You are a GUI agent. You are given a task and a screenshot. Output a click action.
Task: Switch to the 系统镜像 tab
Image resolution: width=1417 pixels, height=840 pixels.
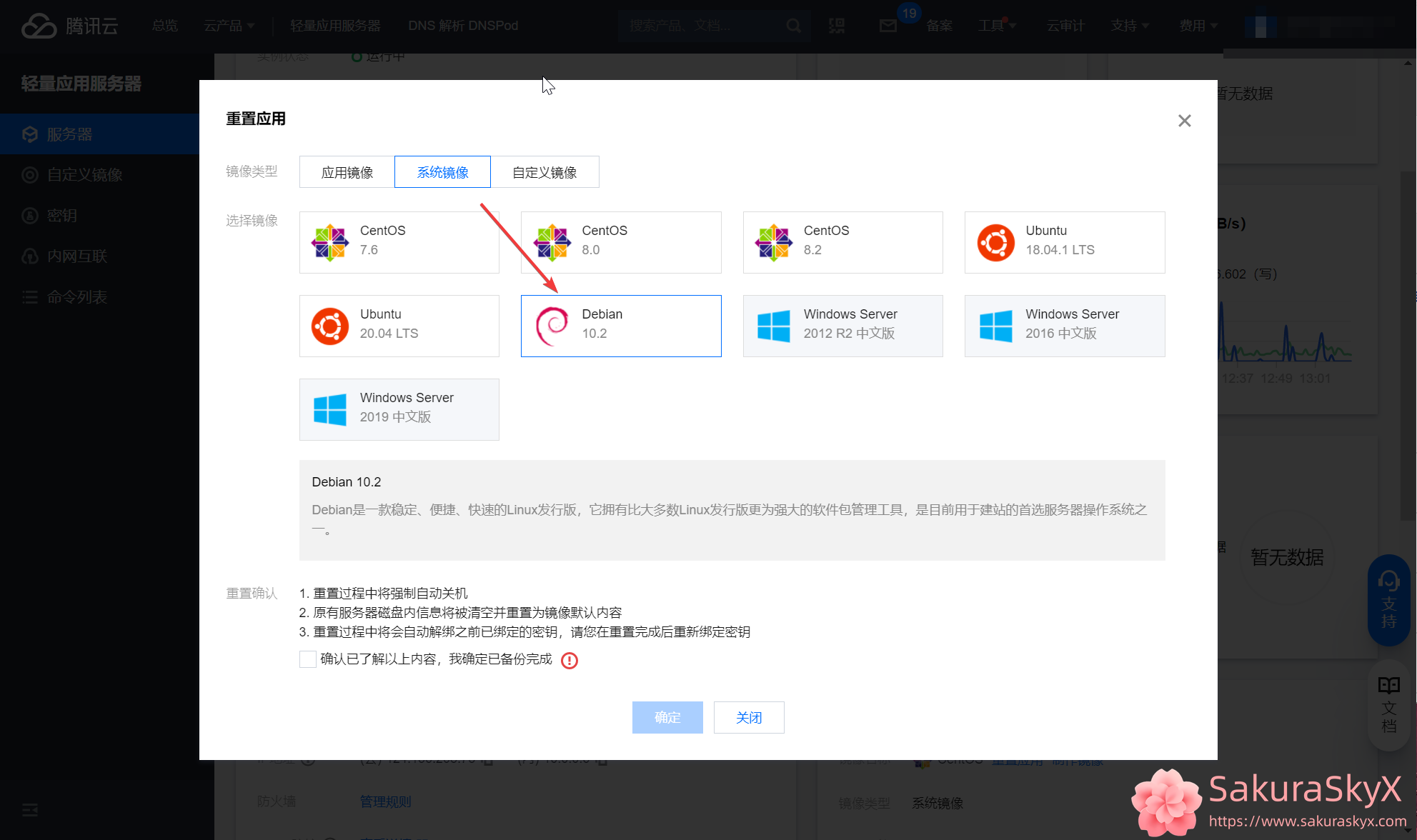(442, 172)
